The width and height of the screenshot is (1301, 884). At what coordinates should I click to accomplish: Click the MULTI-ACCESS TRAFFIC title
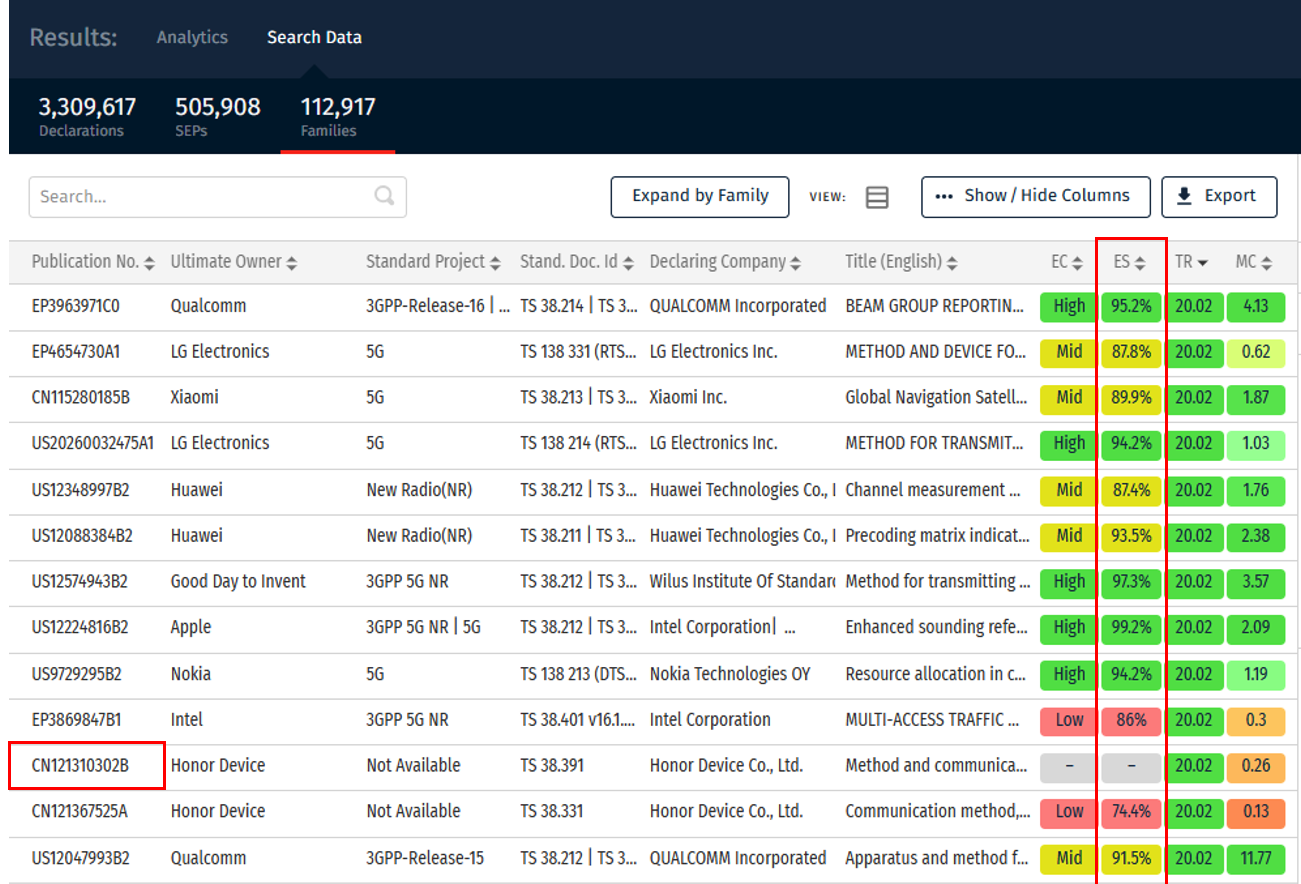[x=932, y=720]
